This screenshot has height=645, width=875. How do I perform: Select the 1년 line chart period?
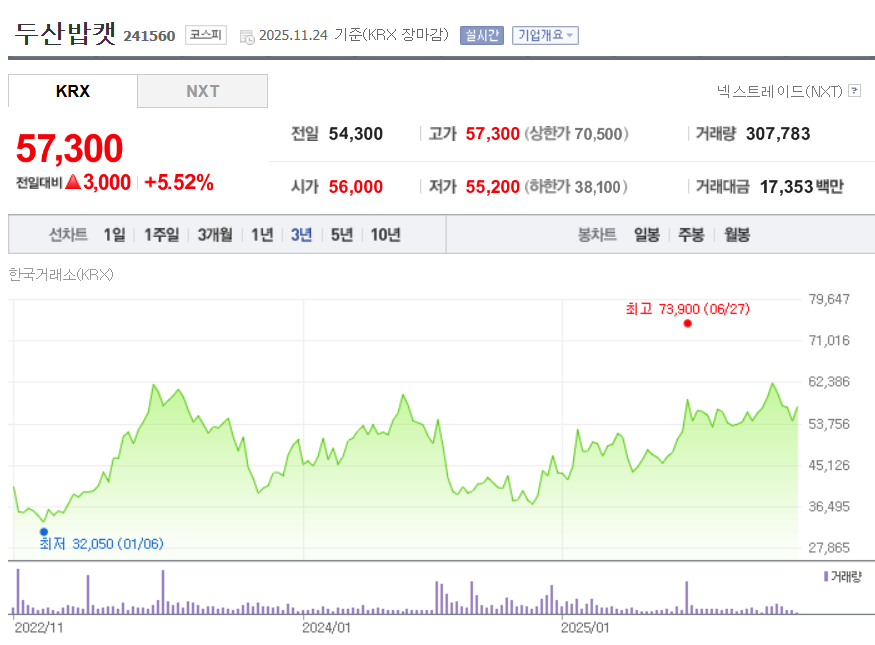click(262, 235)
